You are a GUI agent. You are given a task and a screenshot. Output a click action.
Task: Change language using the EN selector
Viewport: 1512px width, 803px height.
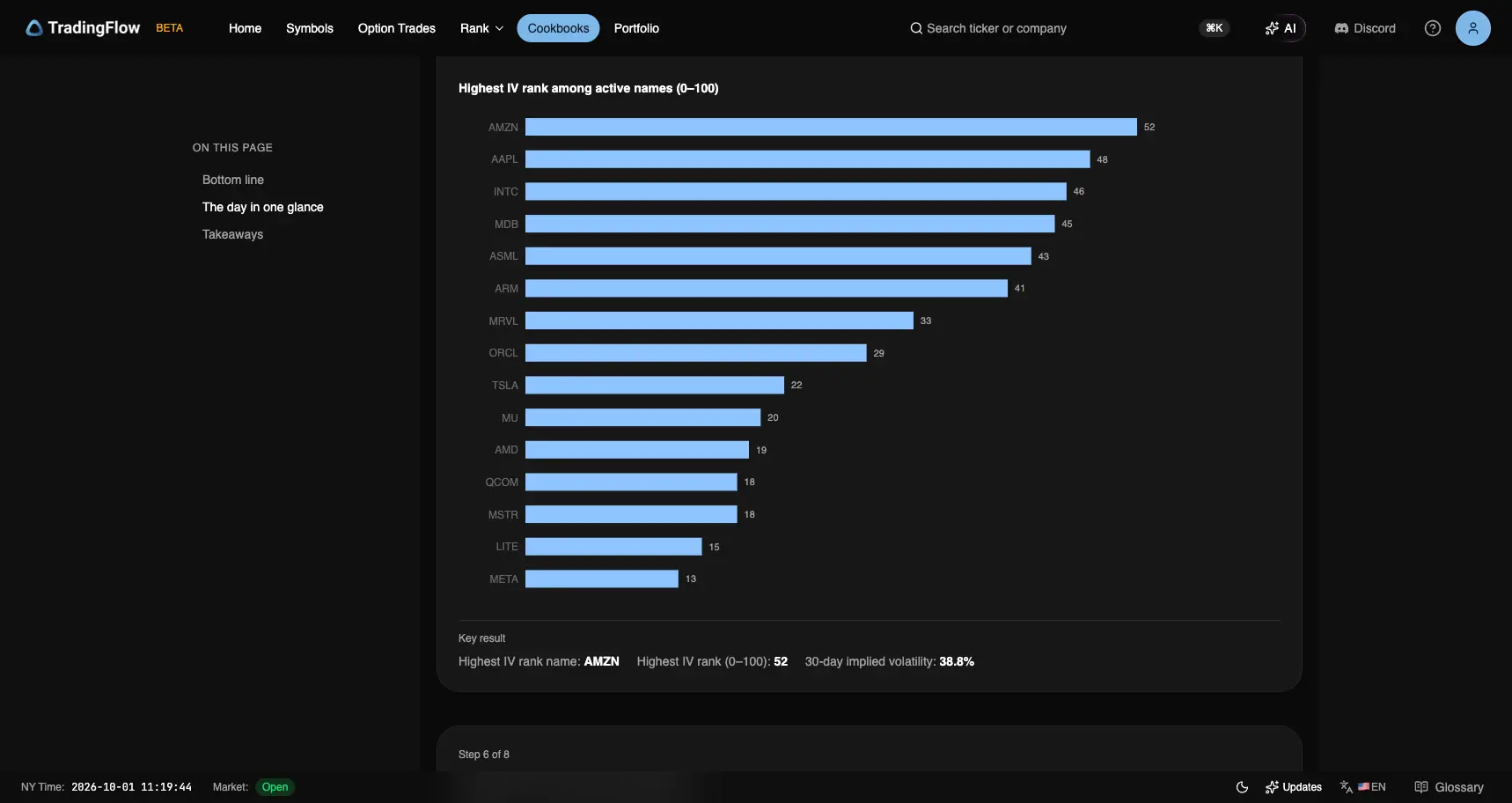pyautogui.click(x=1363, y=787)
